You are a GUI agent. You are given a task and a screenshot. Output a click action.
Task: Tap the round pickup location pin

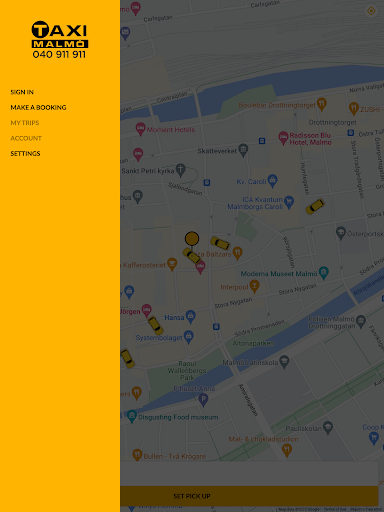192,239
